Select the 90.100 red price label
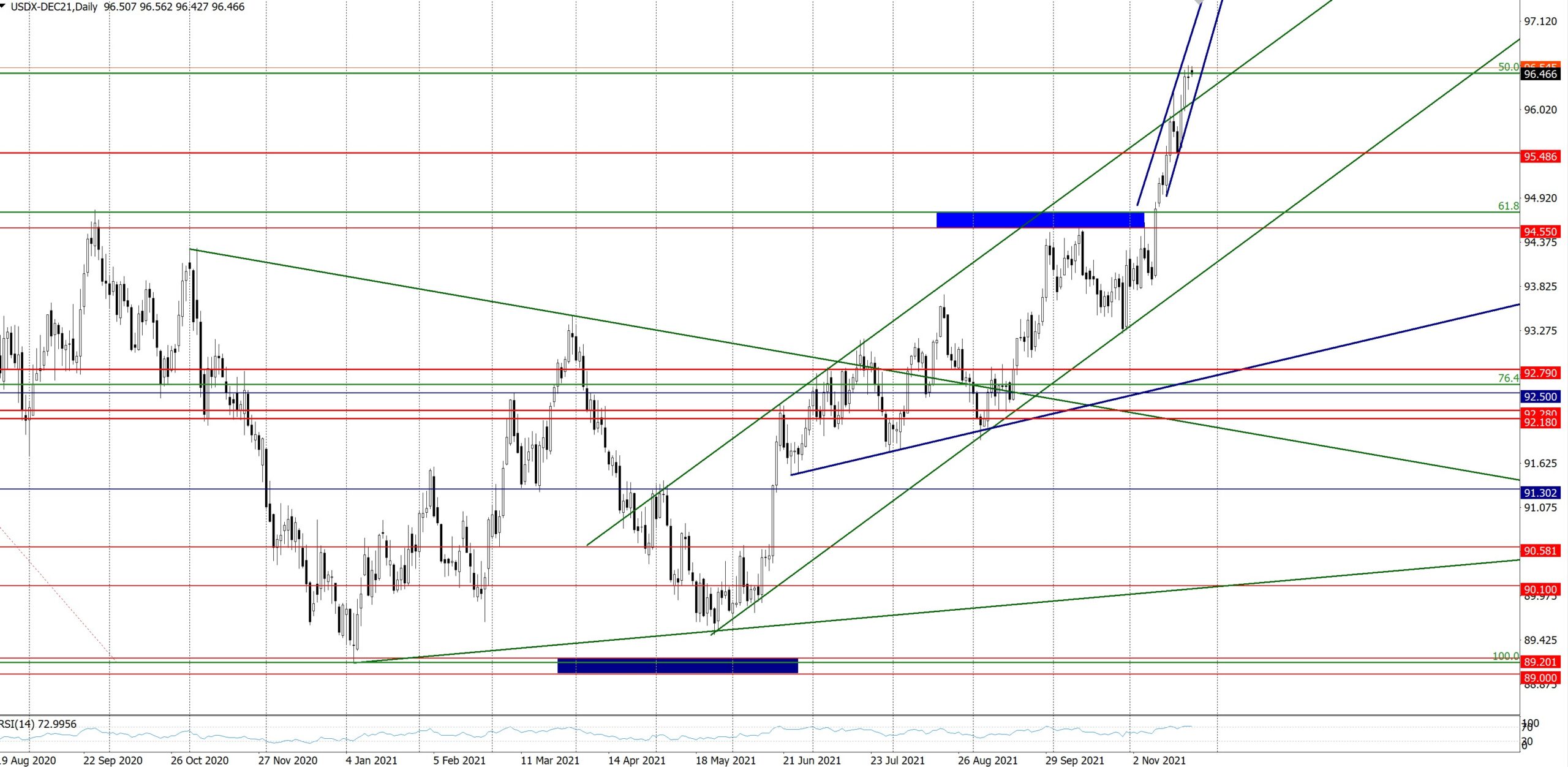 1540,589
